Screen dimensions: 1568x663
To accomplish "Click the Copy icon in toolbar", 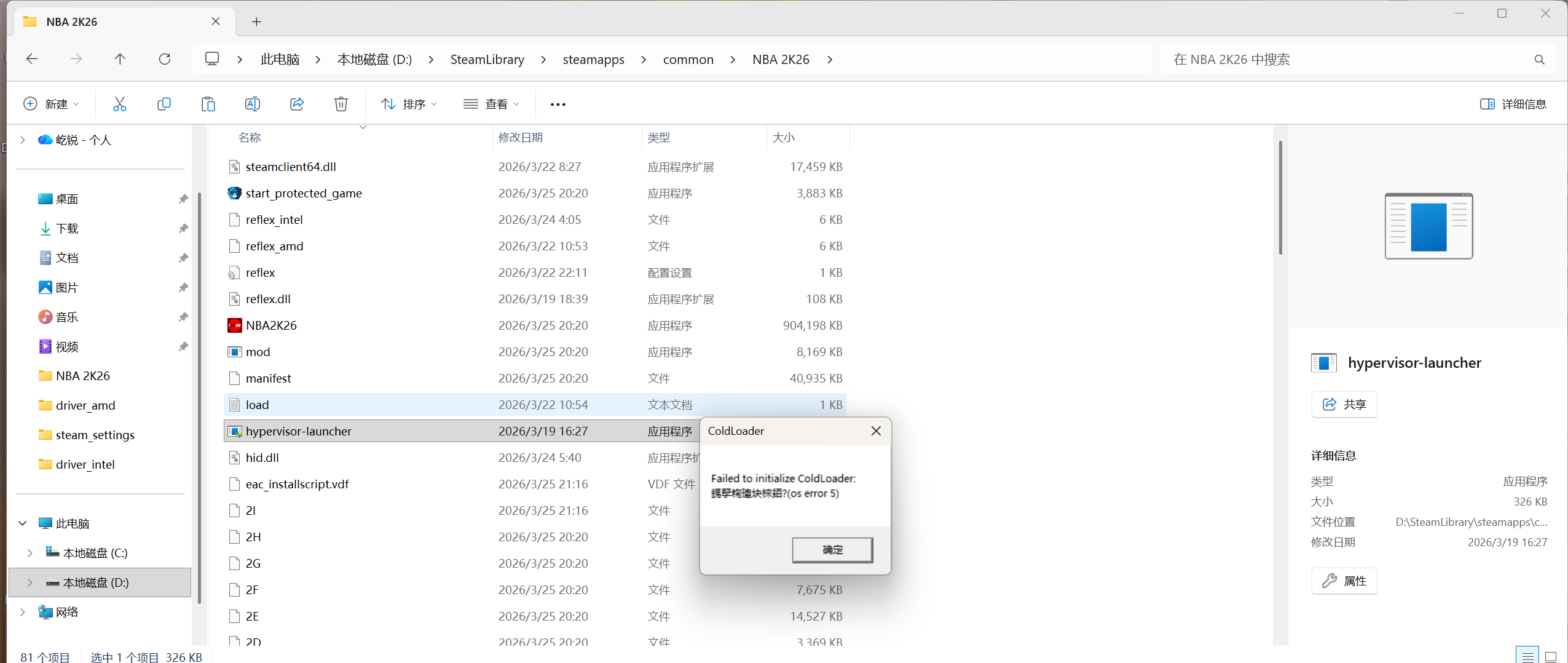I will point(163,104).
